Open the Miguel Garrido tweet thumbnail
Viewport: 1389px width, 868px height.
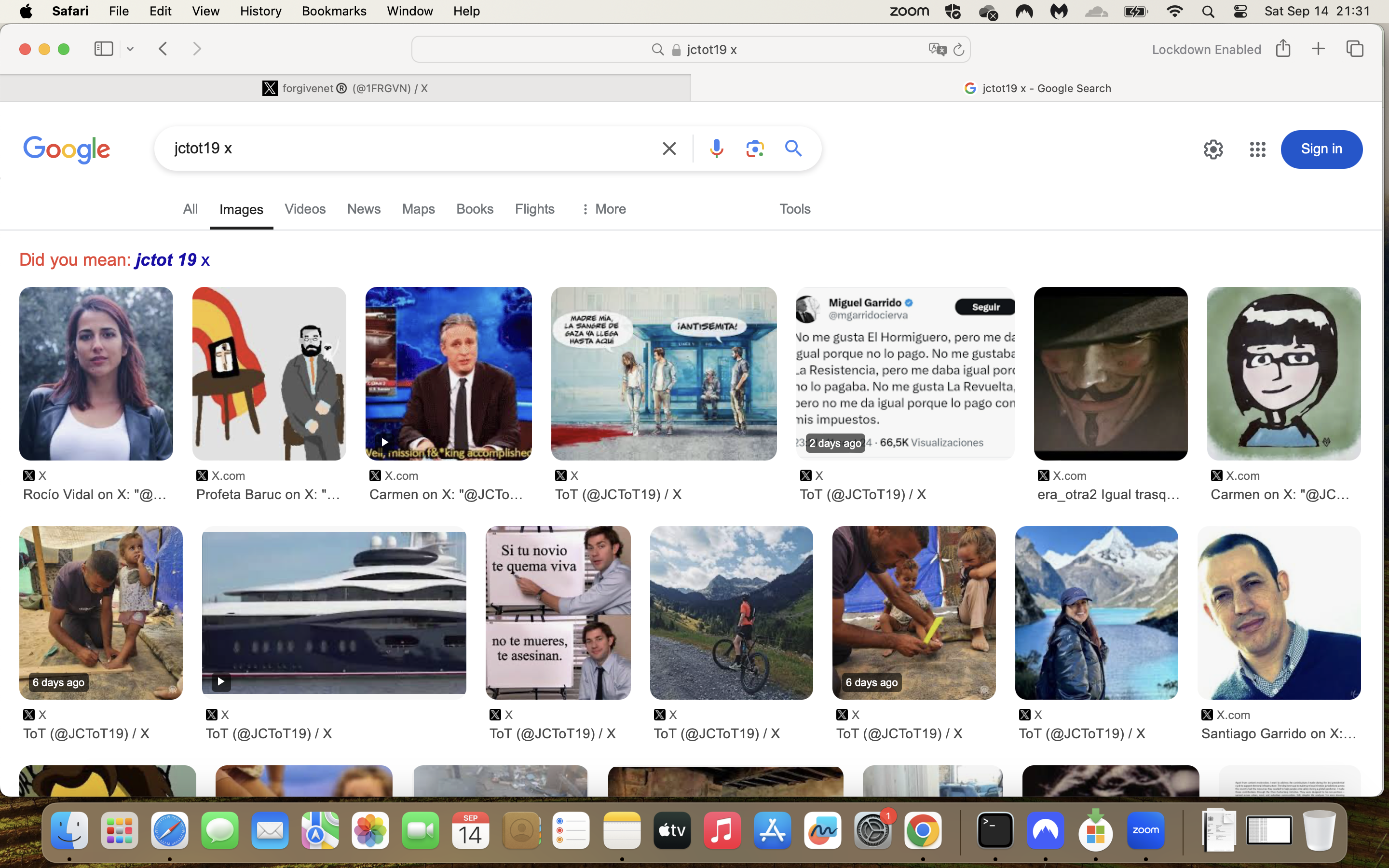tap(905, 374)
